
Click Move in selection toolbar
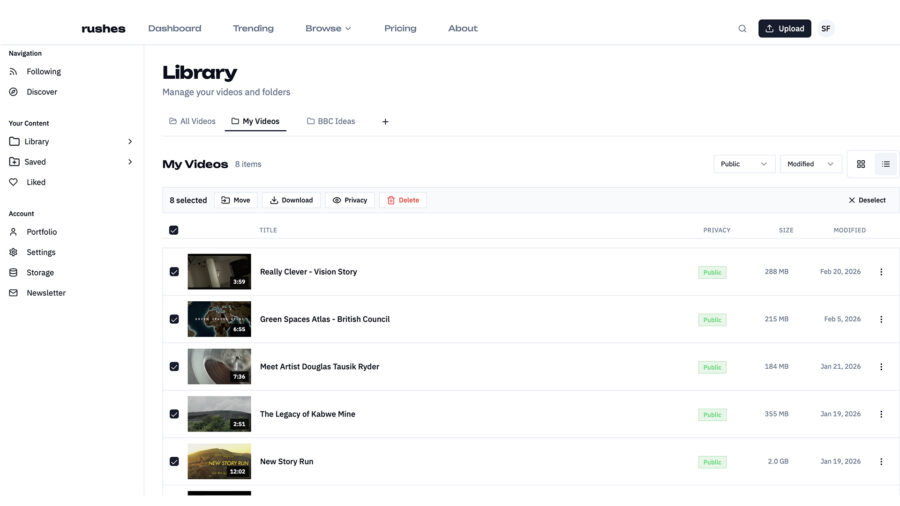(236, 200)
